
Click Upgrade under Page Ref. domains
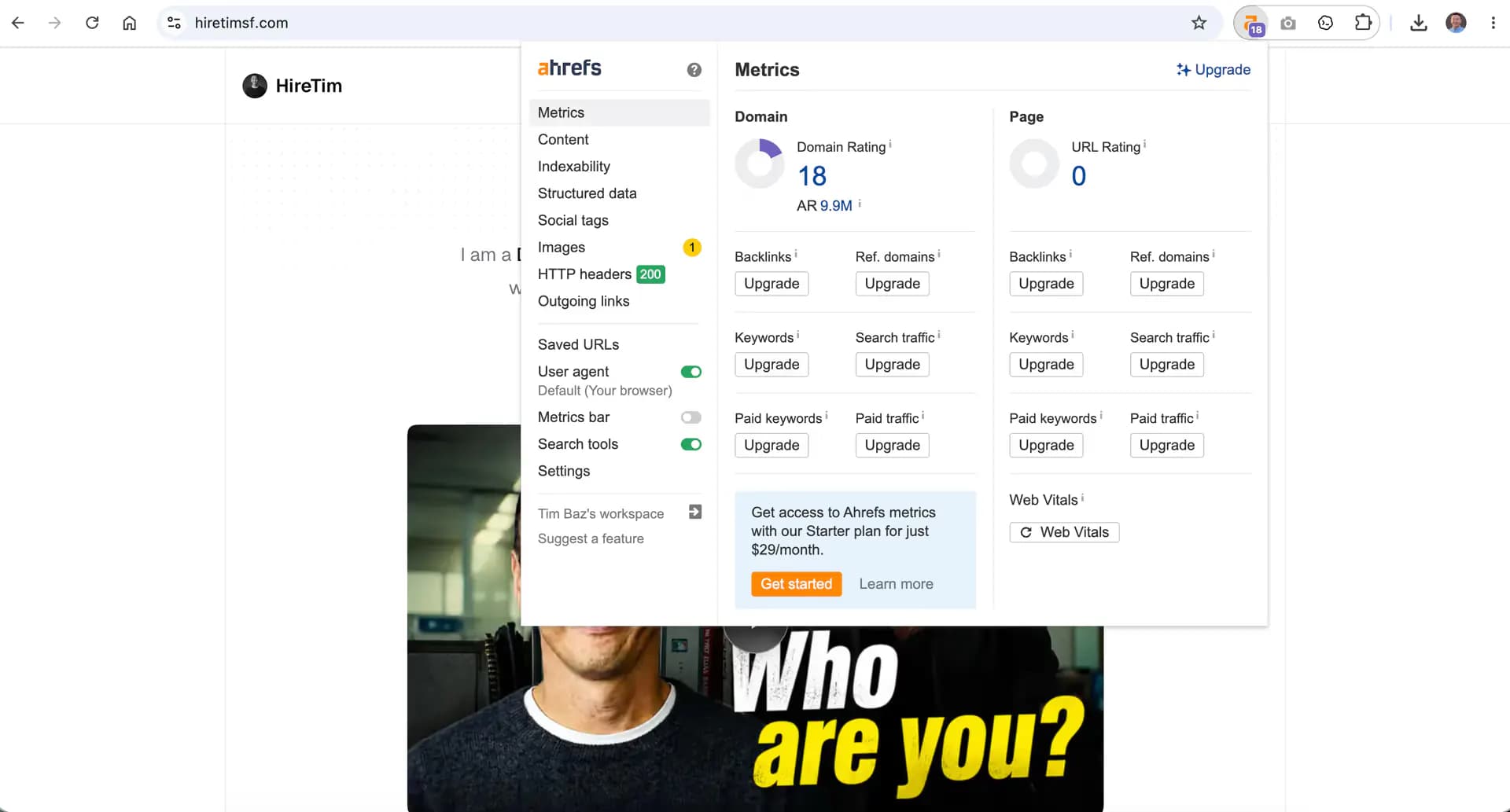pos(1167,284)
